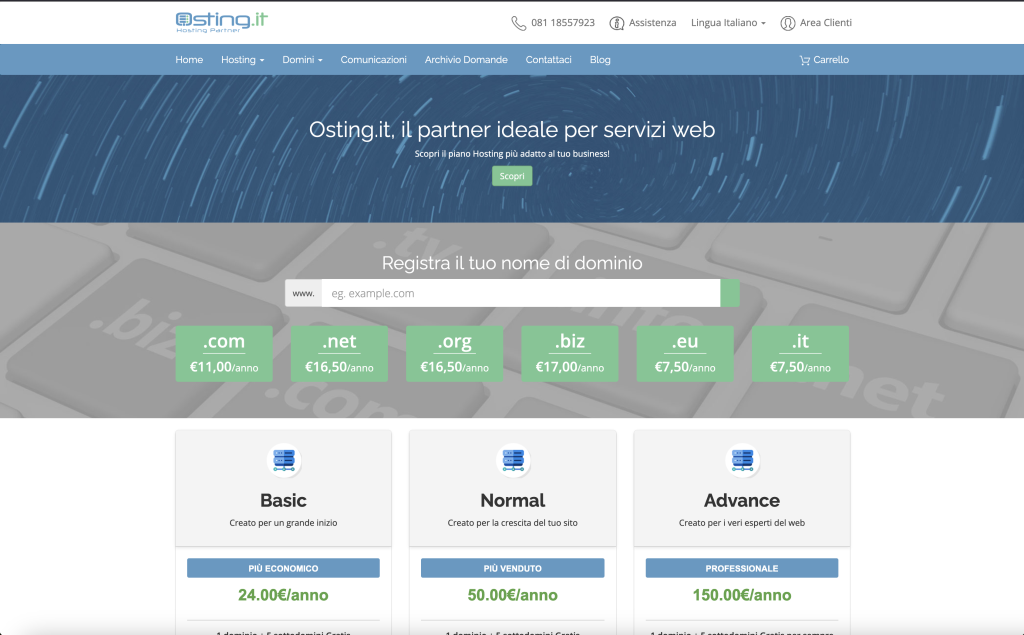
Task: Select the .com domain price tile
Action: tap(224, 353)
